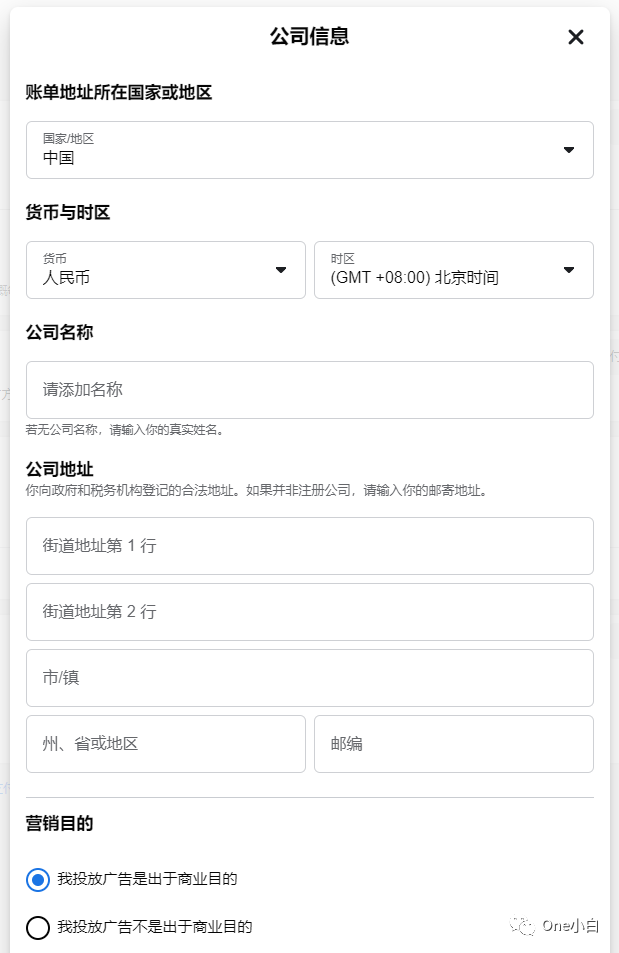Click the label text 我投放广告不是出于商业目的

[x=150, y=928]
